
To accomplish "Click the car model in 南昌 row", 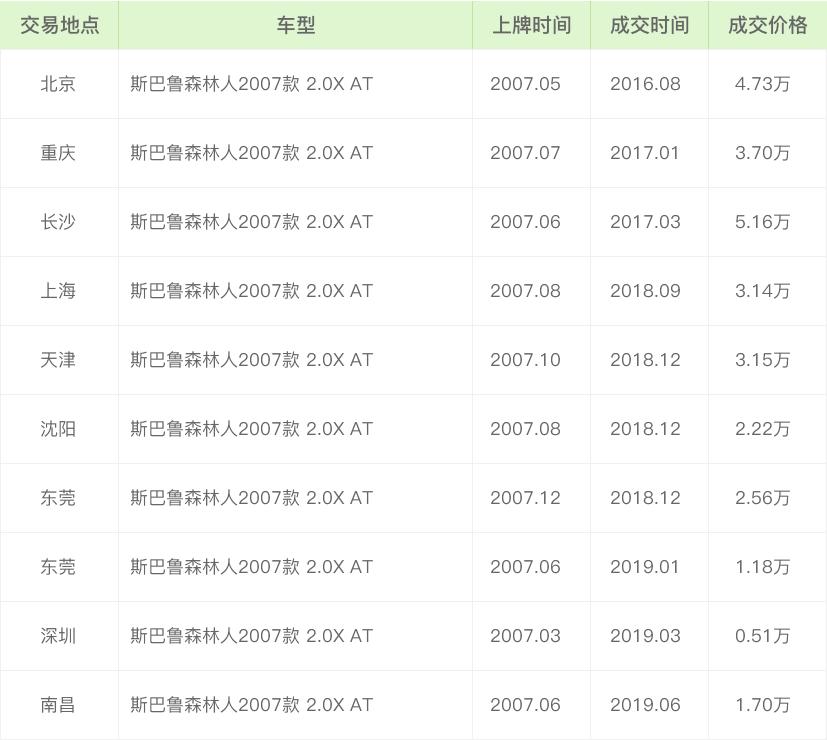I will click(252, 705).
